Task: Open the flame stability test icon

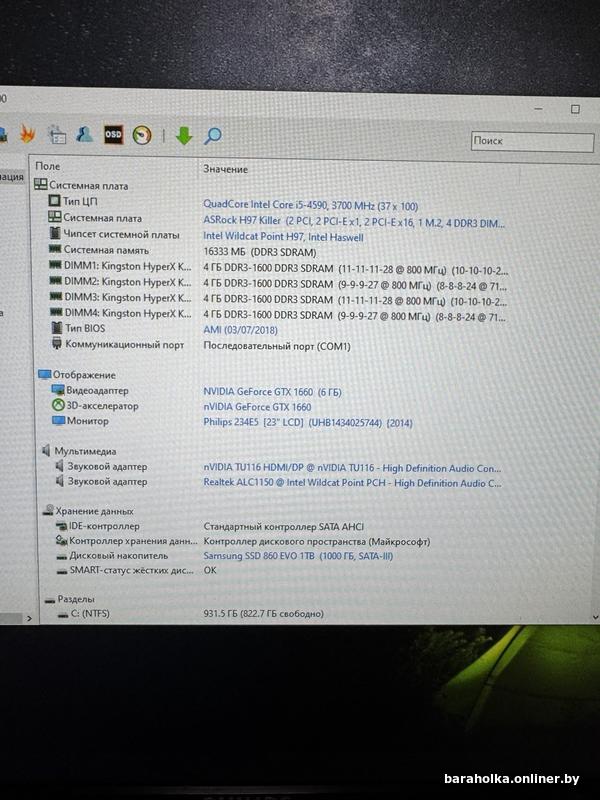Action: point(27,134)
